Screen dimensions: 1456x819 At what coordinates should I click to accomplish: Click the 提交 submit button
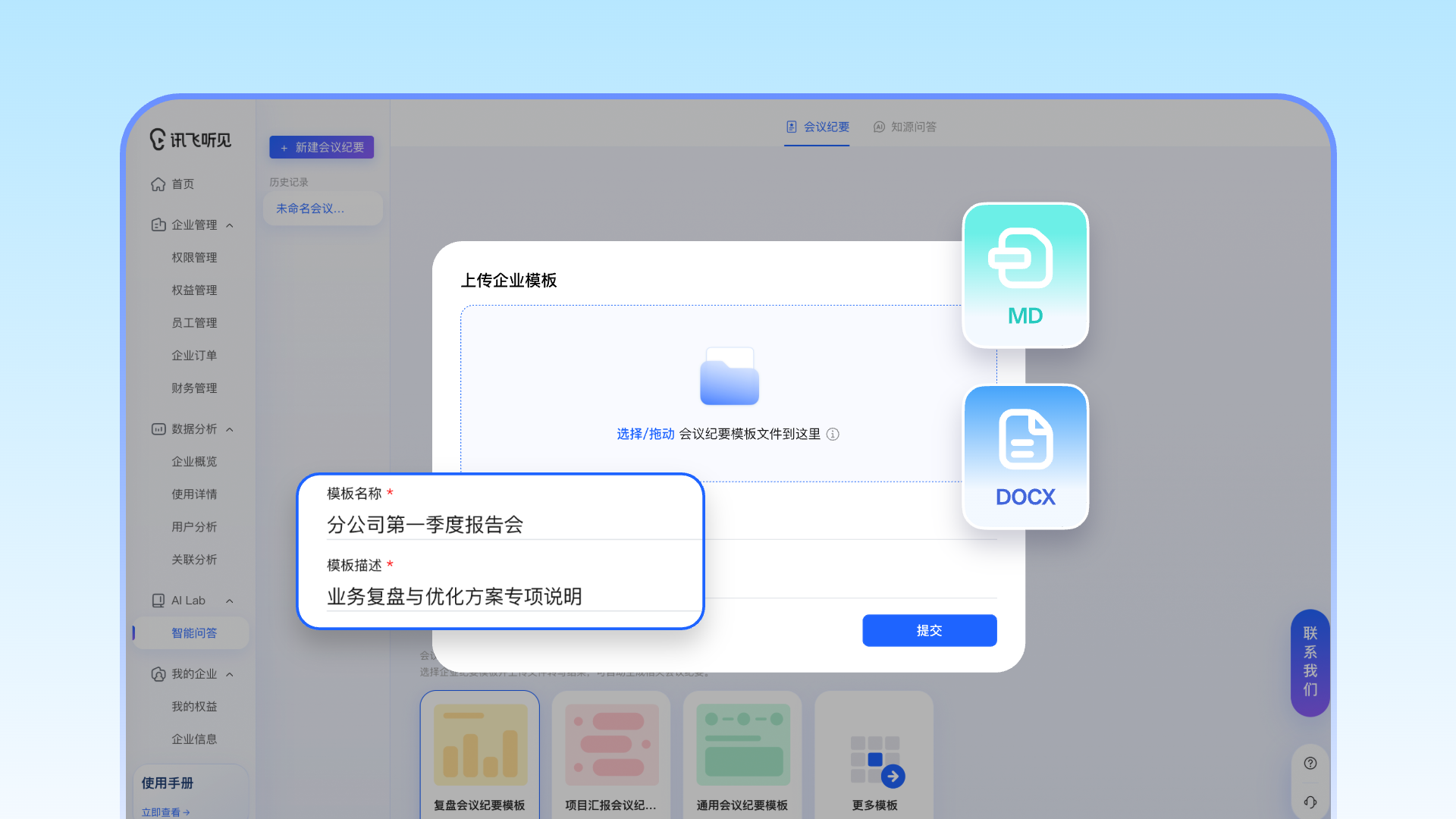(x=930, y=630)
